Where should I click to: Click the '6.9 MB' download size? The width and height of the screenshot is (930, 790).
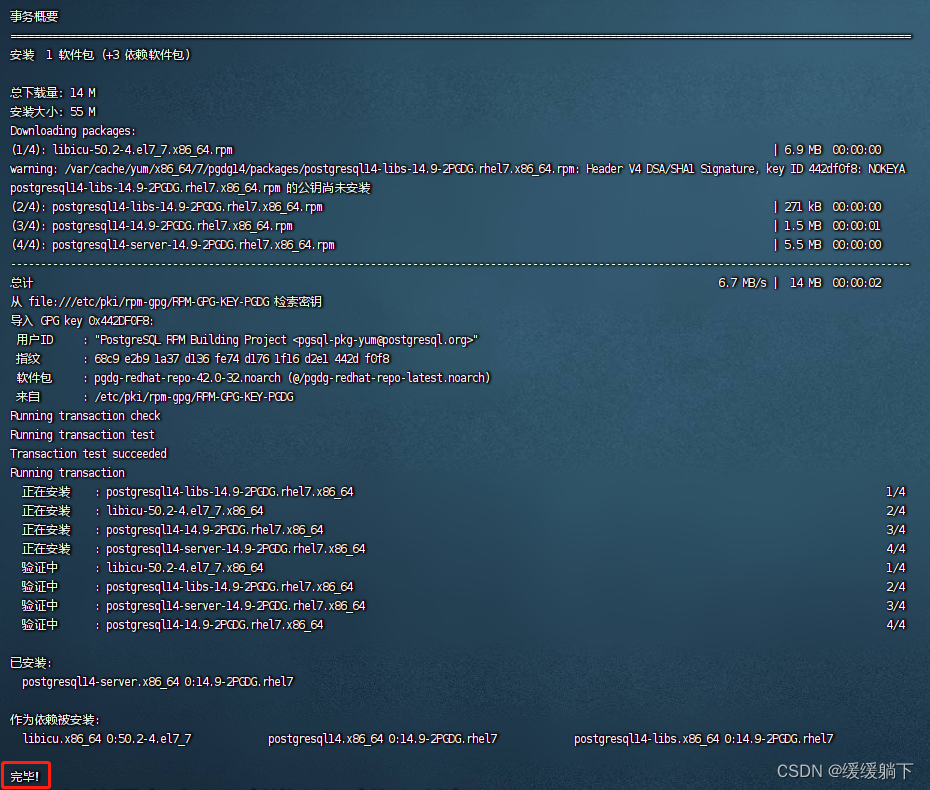point(802,150)
